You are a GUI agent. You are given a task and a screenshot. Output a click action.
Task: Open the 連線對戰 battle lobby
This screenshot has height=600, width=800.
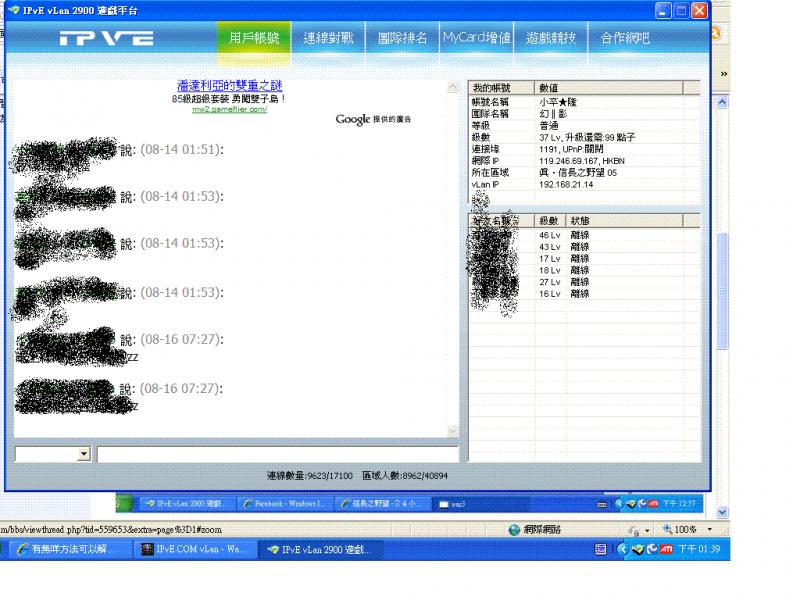pos(330,40)
